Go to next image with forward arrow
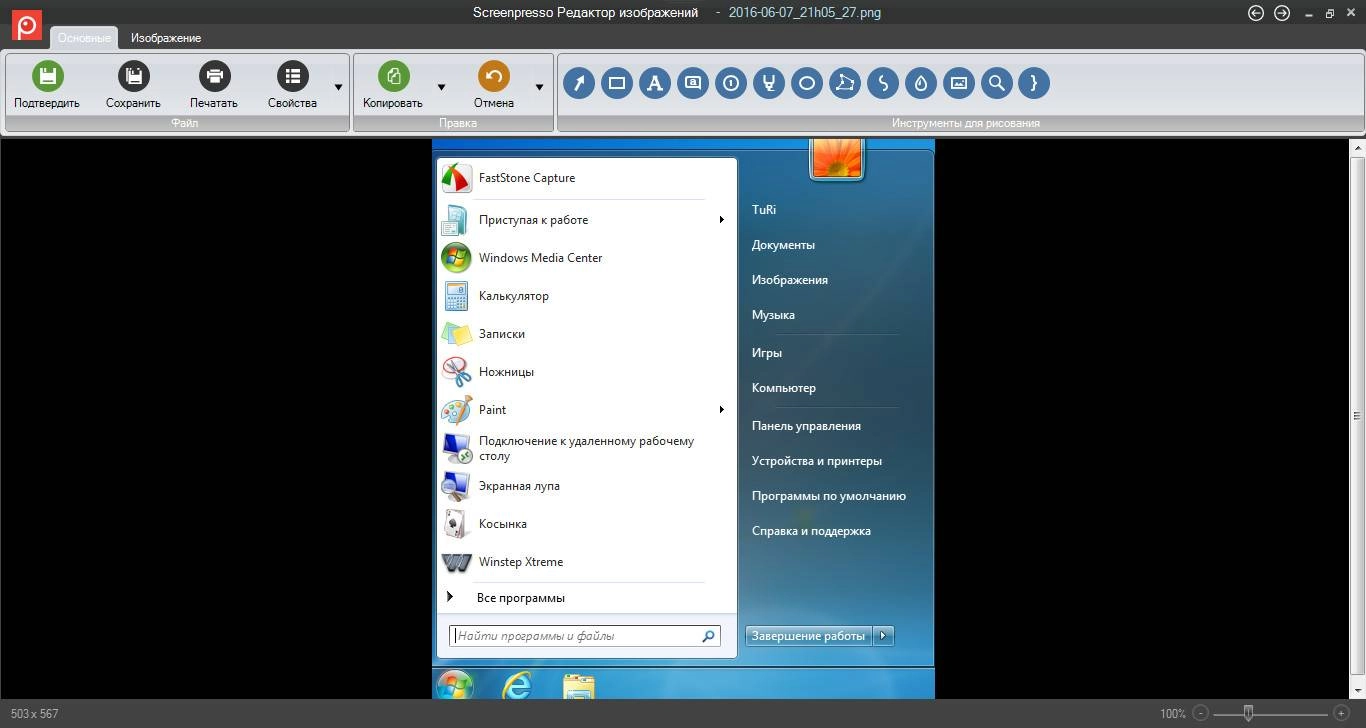 click(1282, 13)
